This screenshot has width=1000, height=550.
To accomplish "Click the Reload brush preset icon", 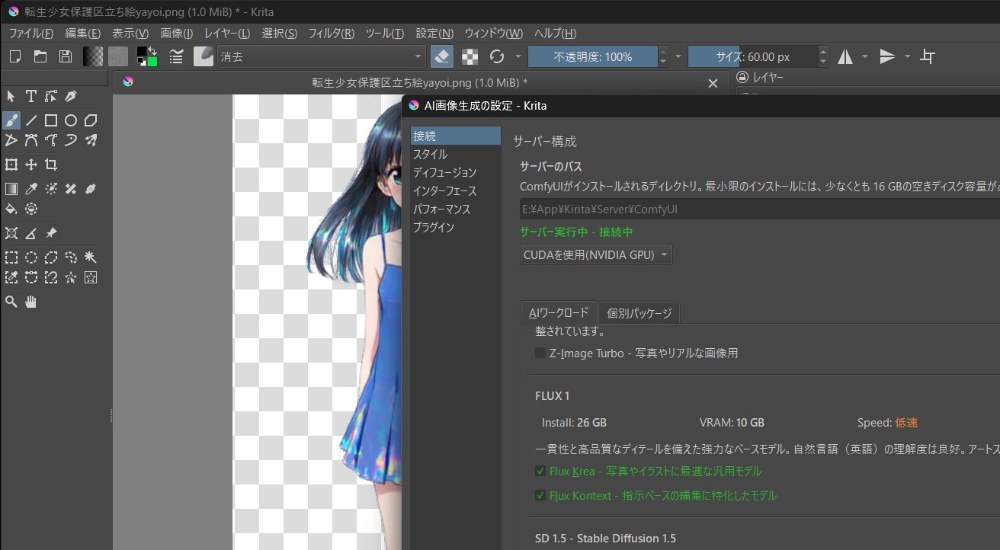I will point(497,57).
